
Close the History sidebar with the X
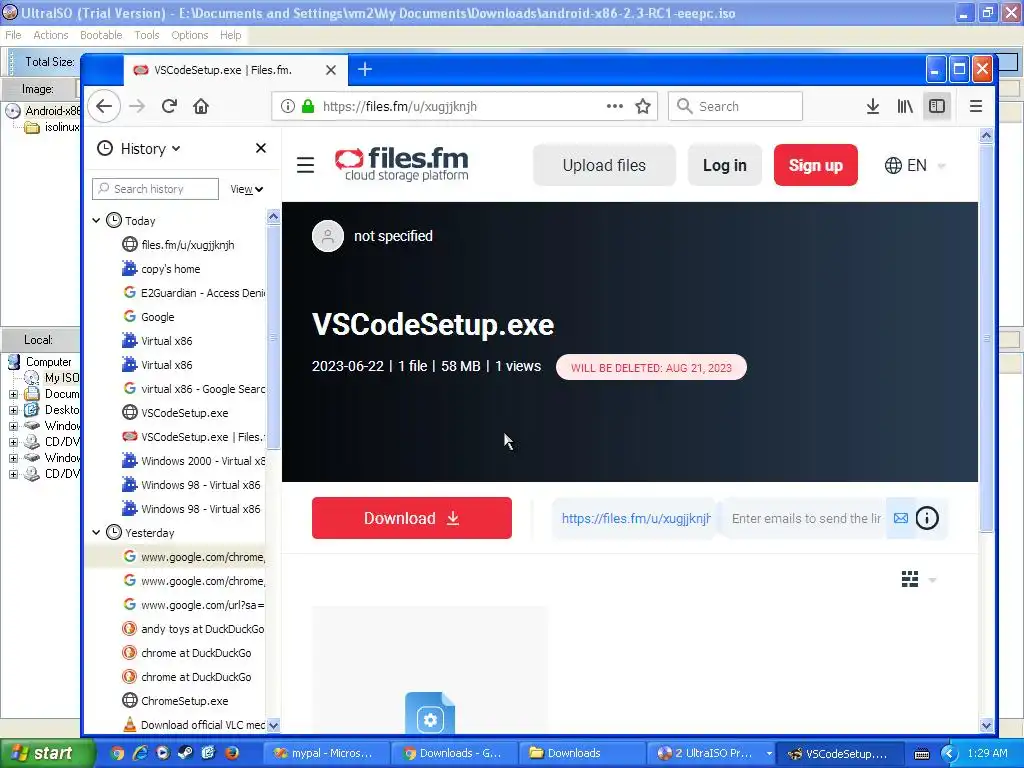pyautogui.click(x=261, y=148)
